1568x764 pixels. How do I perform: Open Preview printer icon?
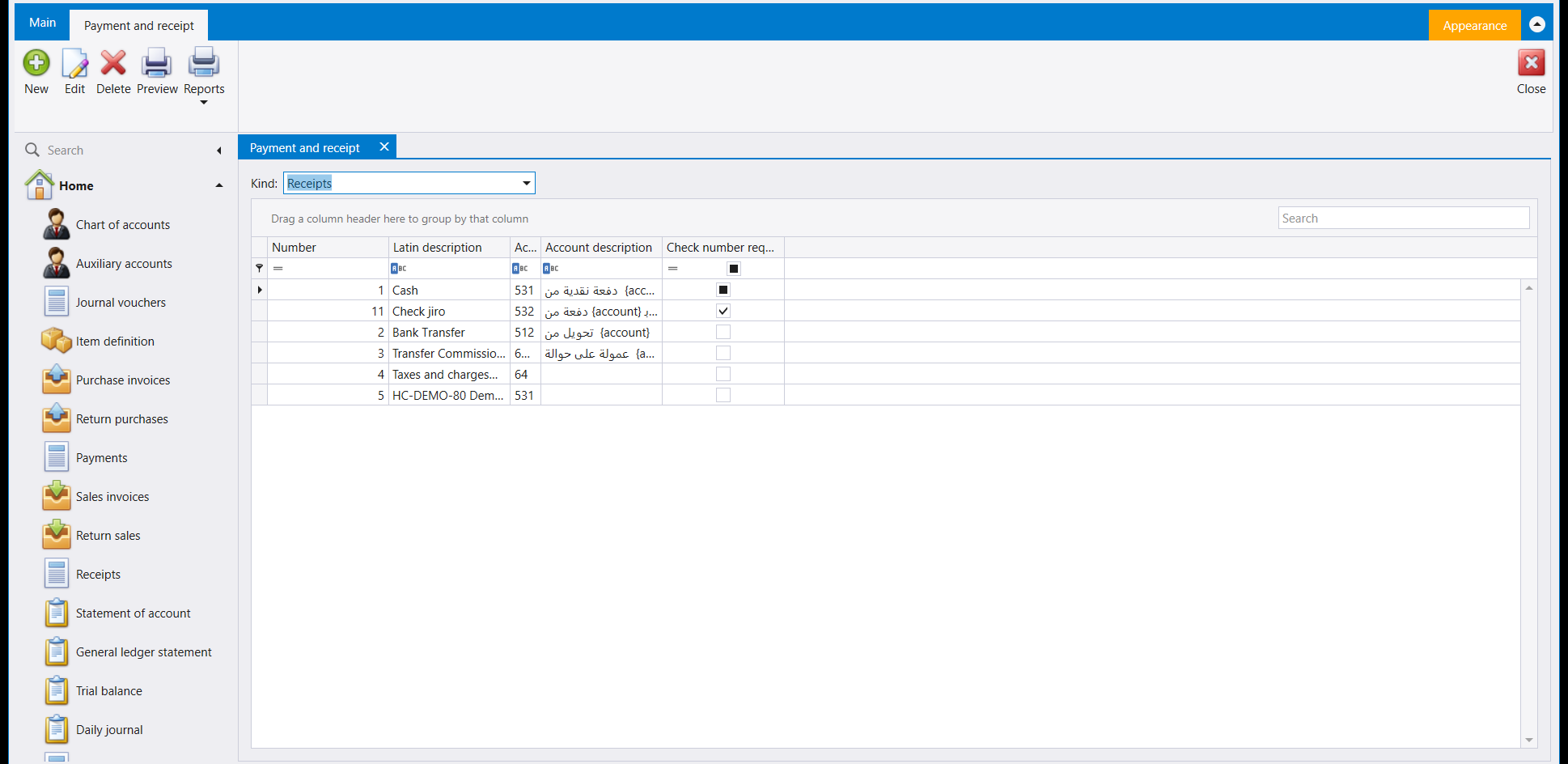(157, 63)
